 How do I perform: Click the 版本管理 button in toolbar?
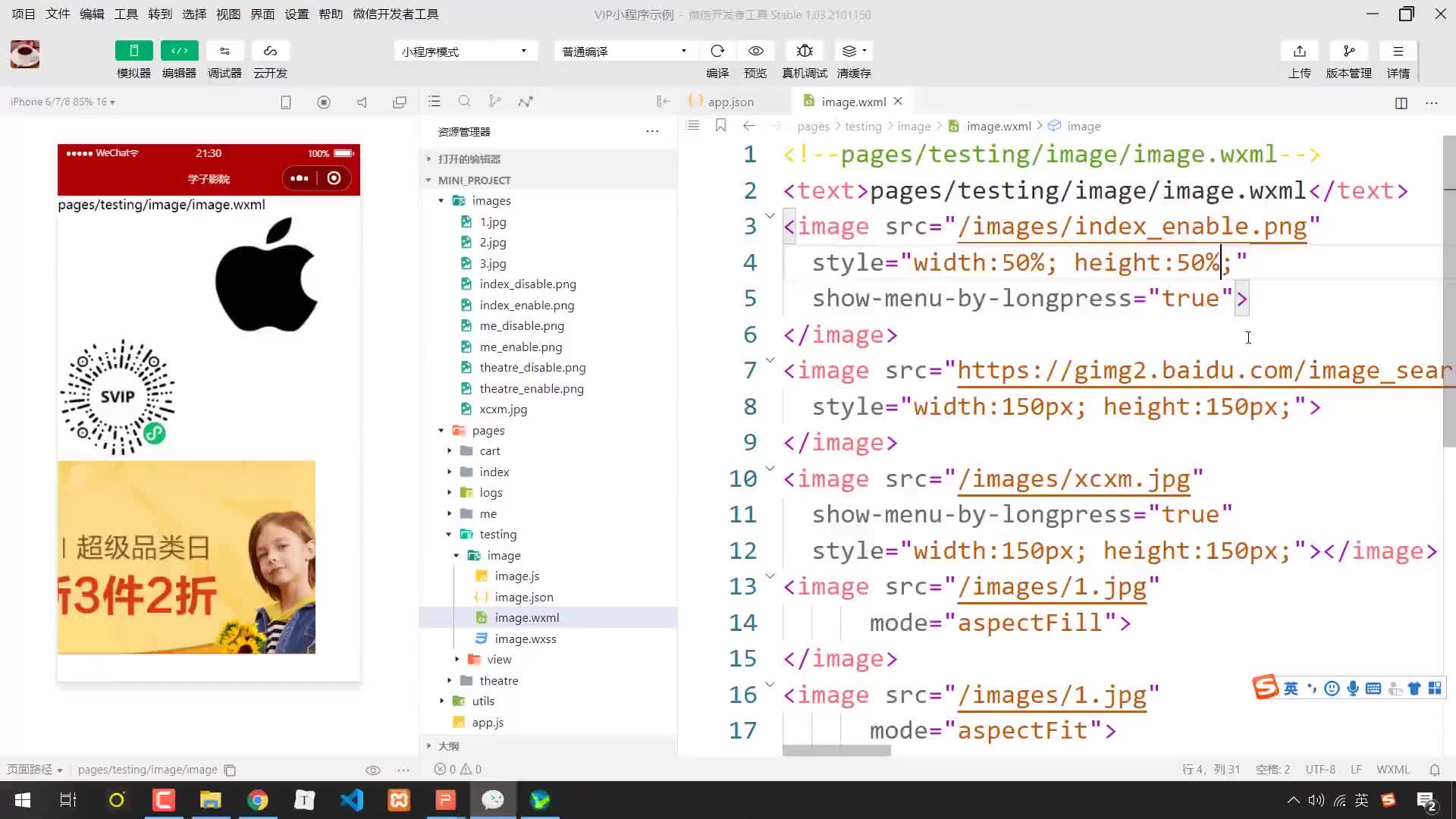(1348, 60)
